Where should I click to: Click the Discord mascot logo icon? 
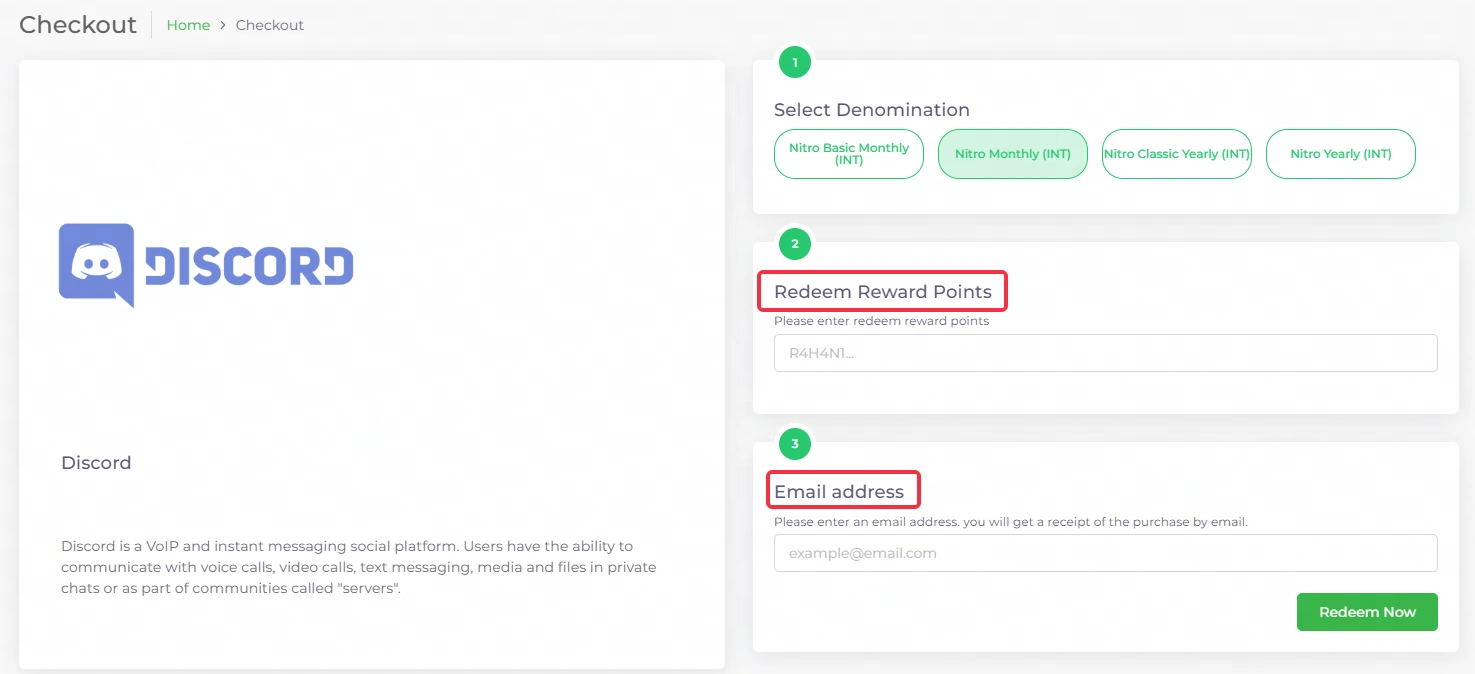(96, 264)
